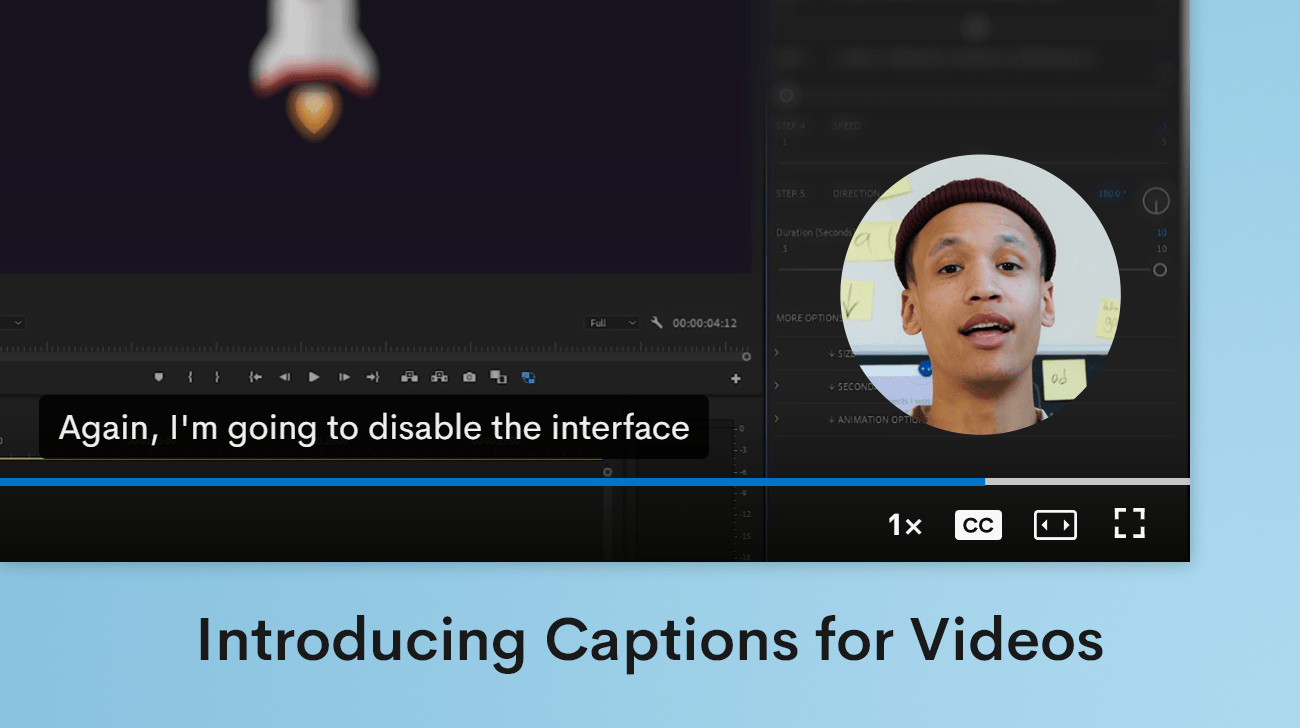Disable the CC closed captions

[978, 524]
